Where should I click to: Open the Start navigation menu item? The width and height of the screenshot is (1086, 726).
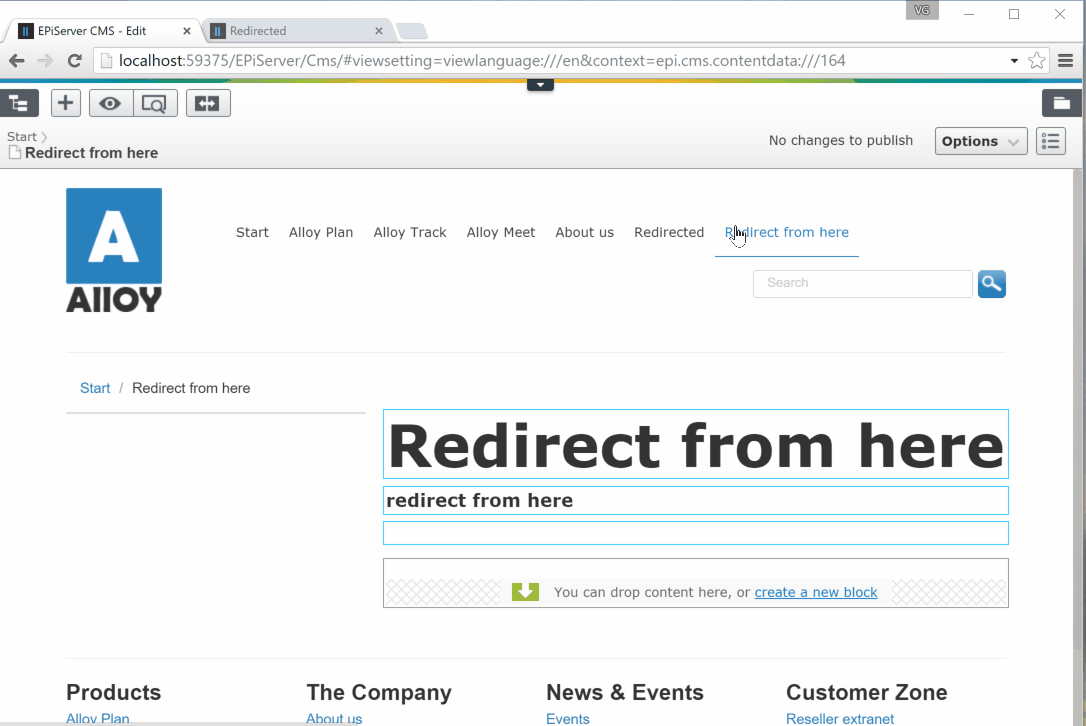click(x=252, y=232)
